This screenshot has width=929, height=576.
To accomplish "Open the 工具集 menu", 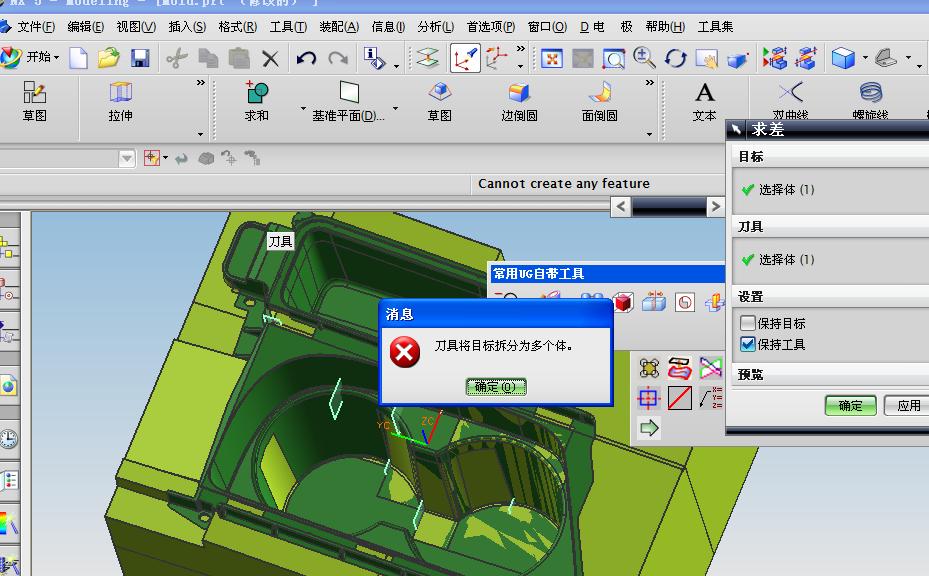I will 715,27.
